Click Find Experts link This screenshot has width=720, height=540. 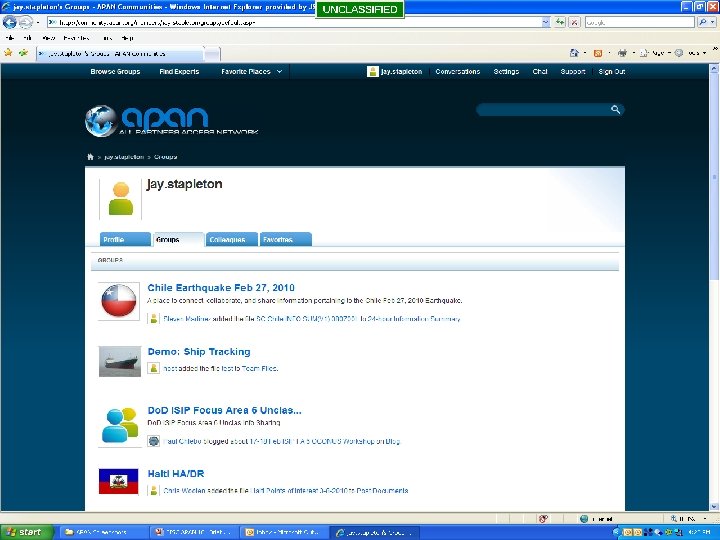(179, 71)
